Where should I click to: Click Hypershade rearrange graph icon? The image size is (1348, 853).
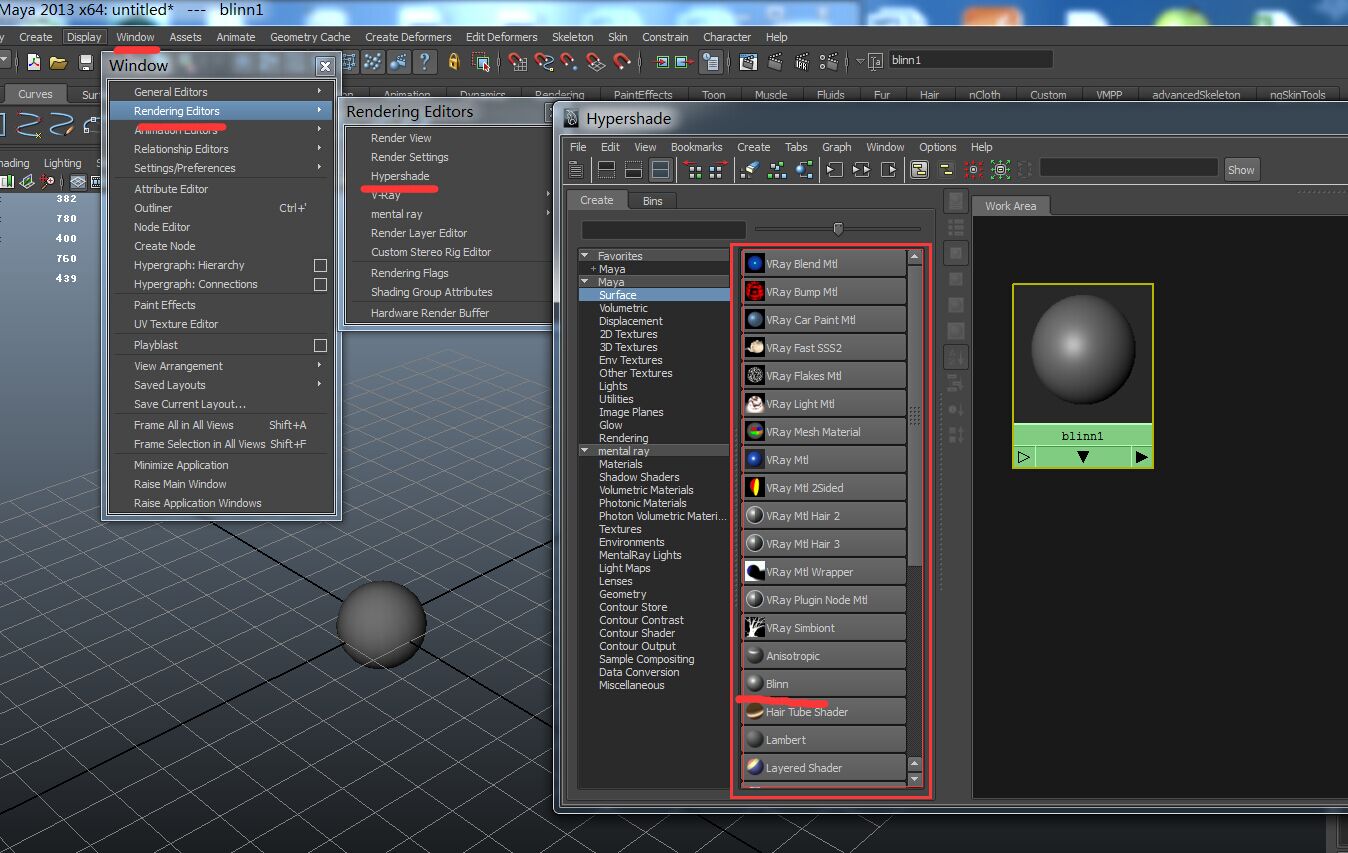click(777, 170)
